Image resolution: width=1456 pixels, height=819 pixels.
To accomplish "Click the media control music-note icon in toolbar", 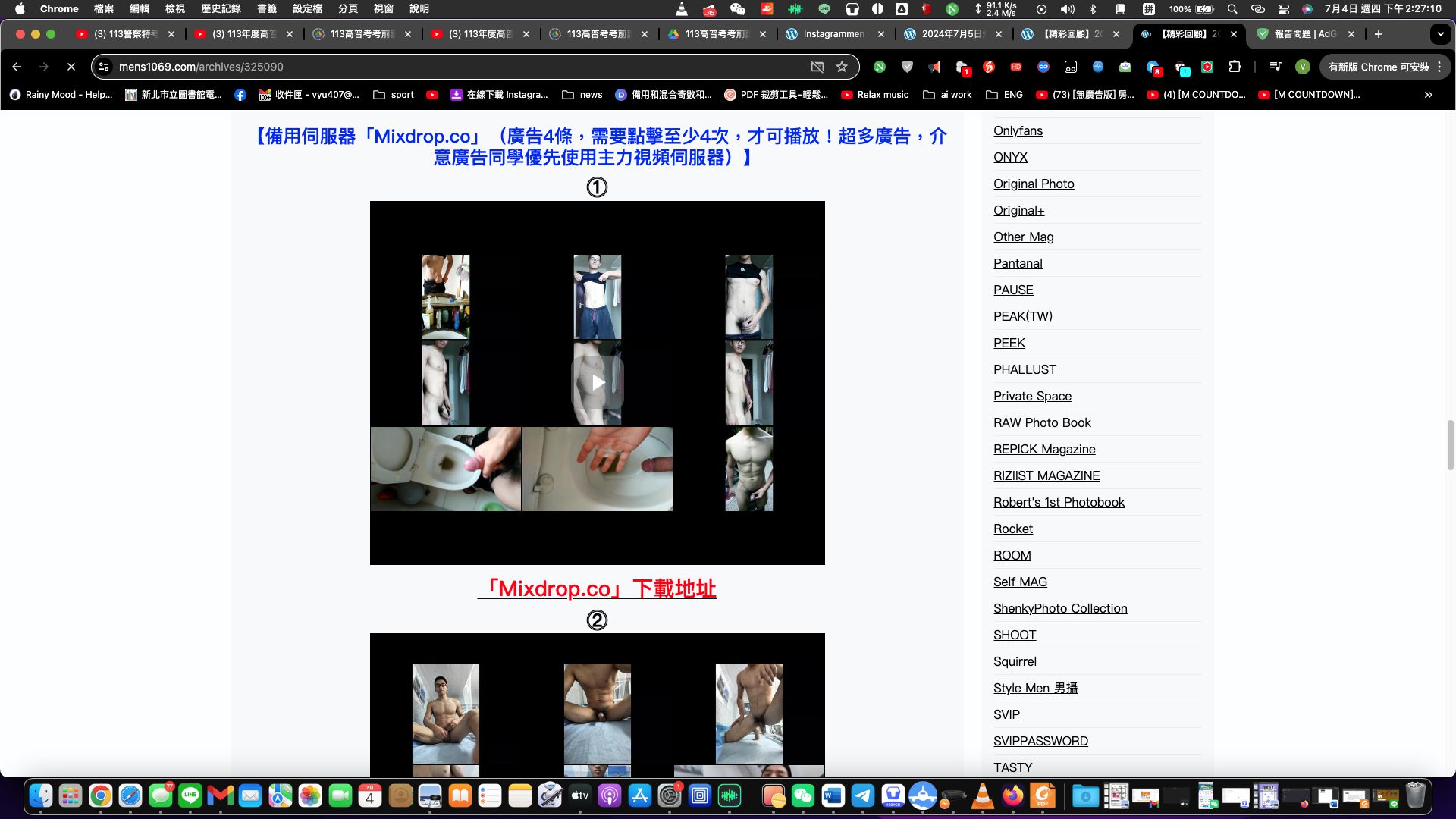I will [x=1275, y=67].
